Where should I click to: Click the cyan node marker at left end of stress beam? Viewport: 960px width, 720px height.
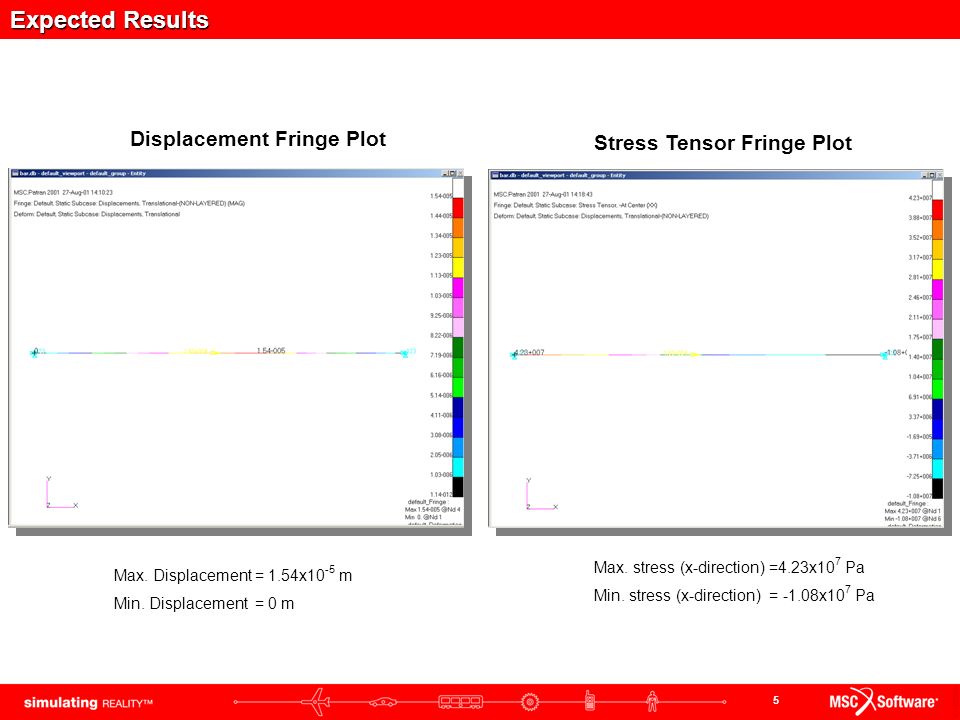514,355
